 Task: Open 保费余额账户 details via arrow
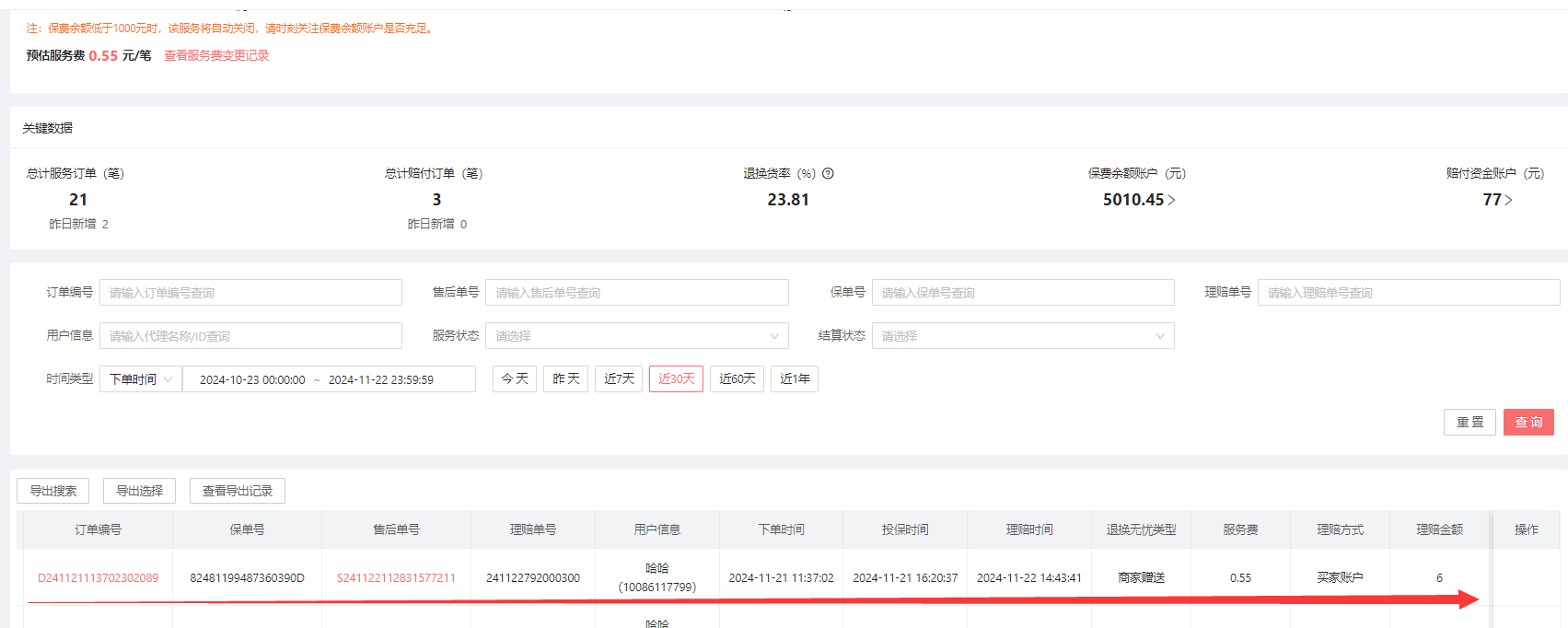[1171, 200]
